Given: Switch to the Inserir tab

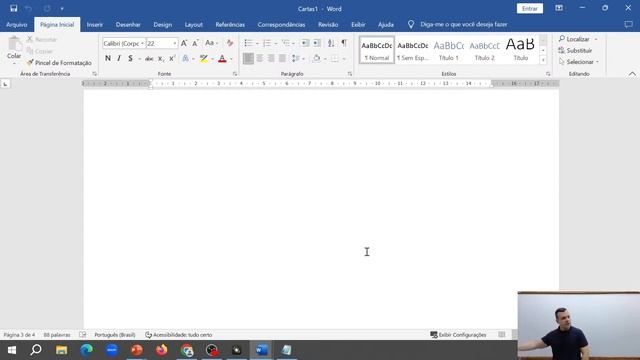Looking at the screenshot, I should point(95,24).
